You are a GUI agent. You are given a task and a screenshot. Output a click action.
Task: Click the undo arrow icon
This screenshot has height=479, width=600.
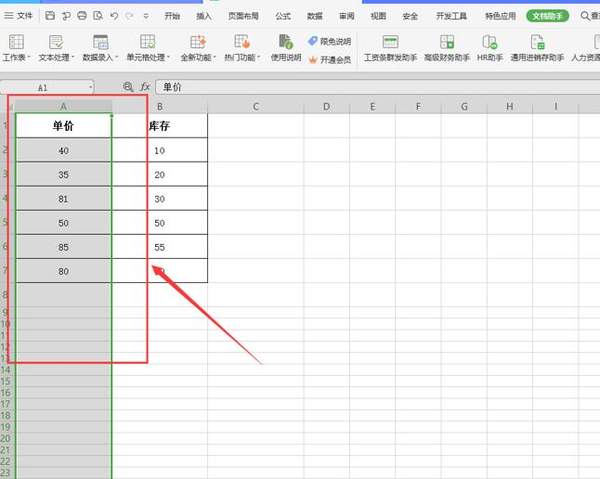coord(114,16)
